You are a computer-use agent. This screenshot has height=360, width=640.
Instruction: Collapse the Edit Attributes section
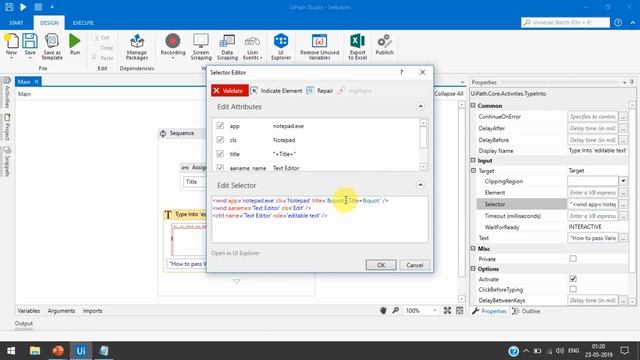tap(420, 107)
